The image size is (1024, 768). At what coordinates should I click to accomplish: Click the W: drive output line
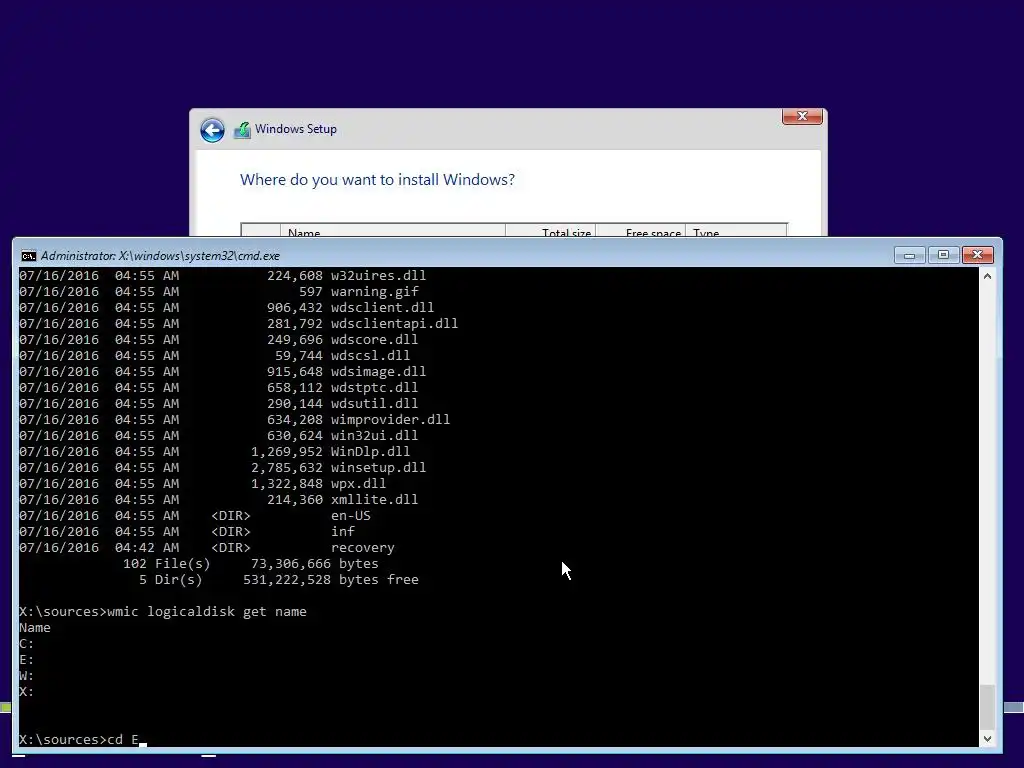coord(26,676)
